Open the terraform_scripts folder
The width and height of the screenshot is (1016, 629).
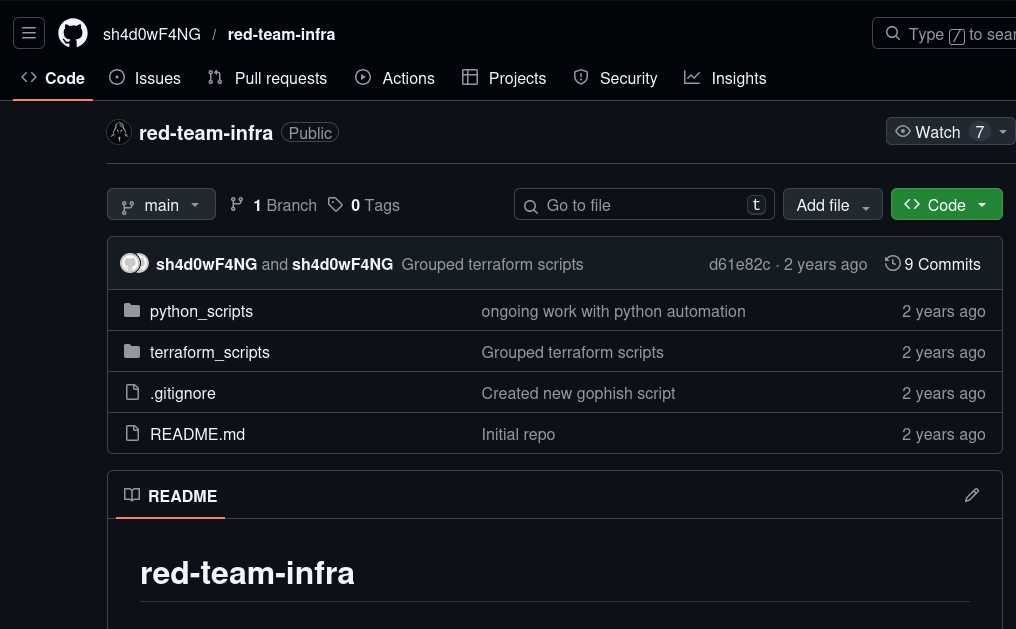(x=210, y=352)
